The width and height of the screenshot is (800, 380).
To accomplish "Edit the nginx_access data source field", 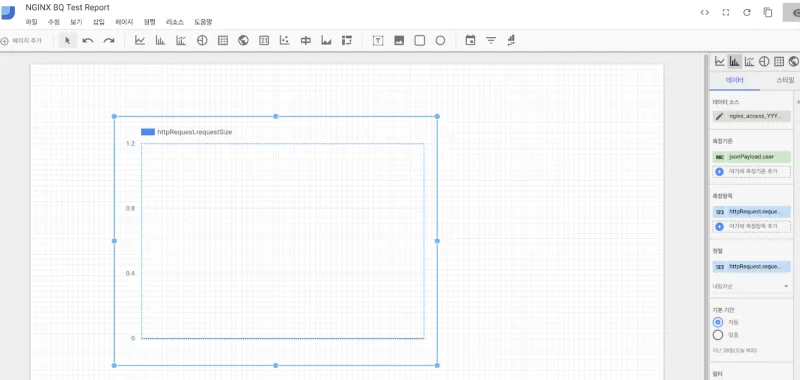I will click(752, 116).
